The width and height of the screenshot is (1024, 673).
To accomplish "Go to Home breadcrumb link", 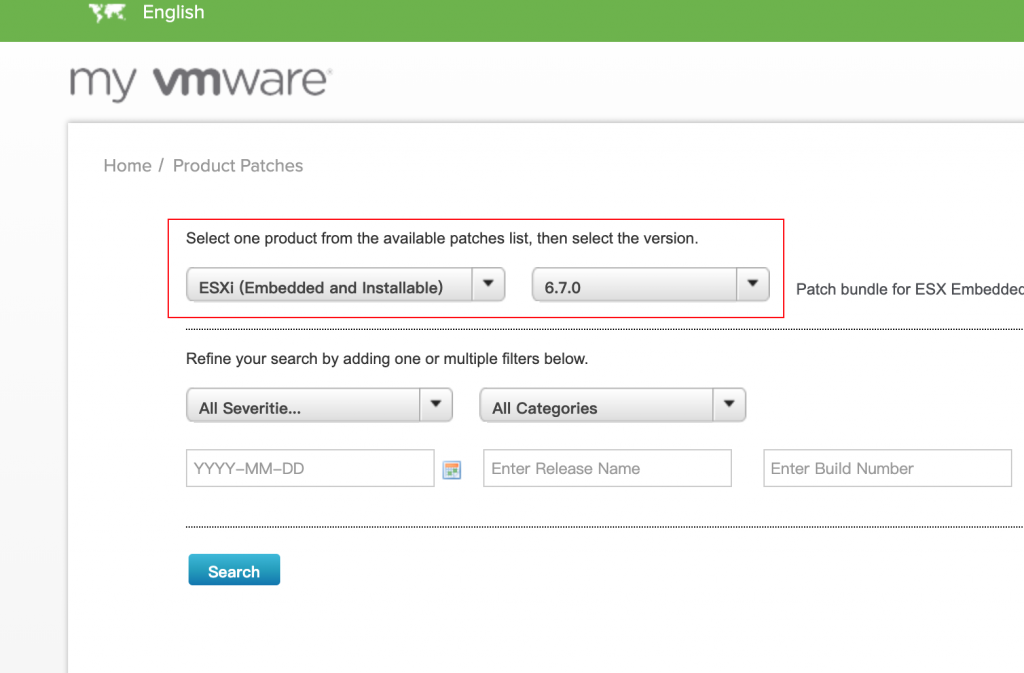I will pyautogui.click(x=127, y=166).
